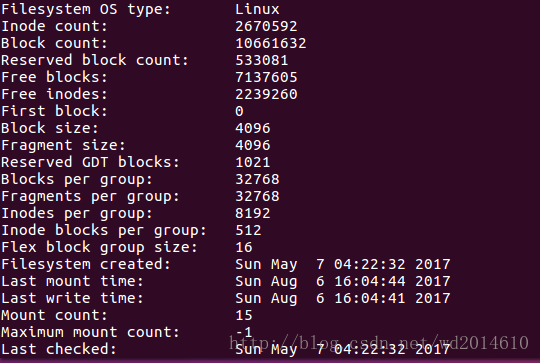Select the flex group size value 16
The image size is (540, 363).
pyautogui.click(x=244, y=247)
